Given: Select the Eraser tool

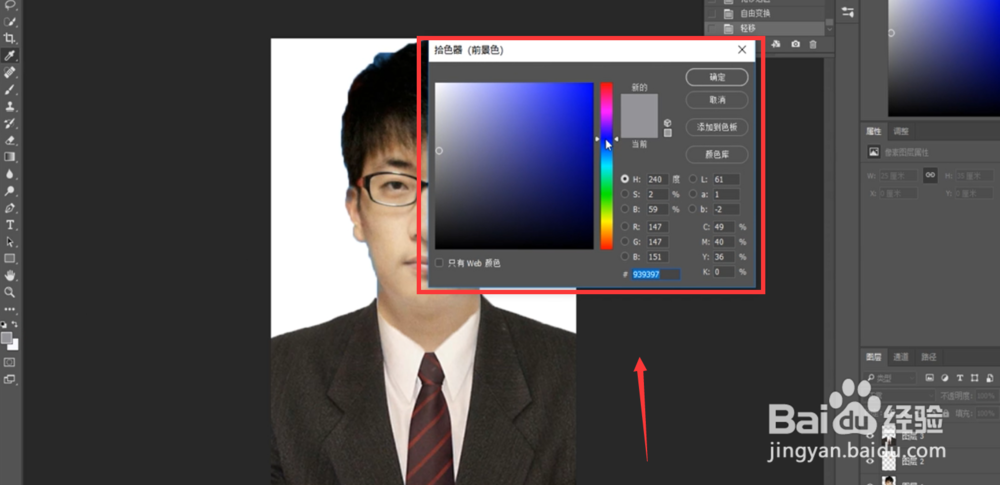Looking at the screenshot, I should pyautogui.click(x=10, y=140).
